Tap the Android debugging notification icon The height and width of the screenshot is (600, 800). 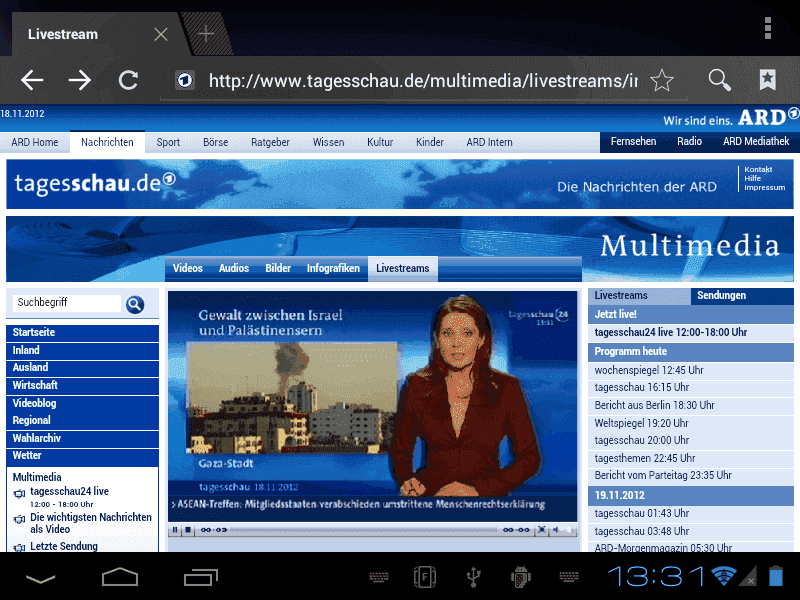click(x=520, y=577)
